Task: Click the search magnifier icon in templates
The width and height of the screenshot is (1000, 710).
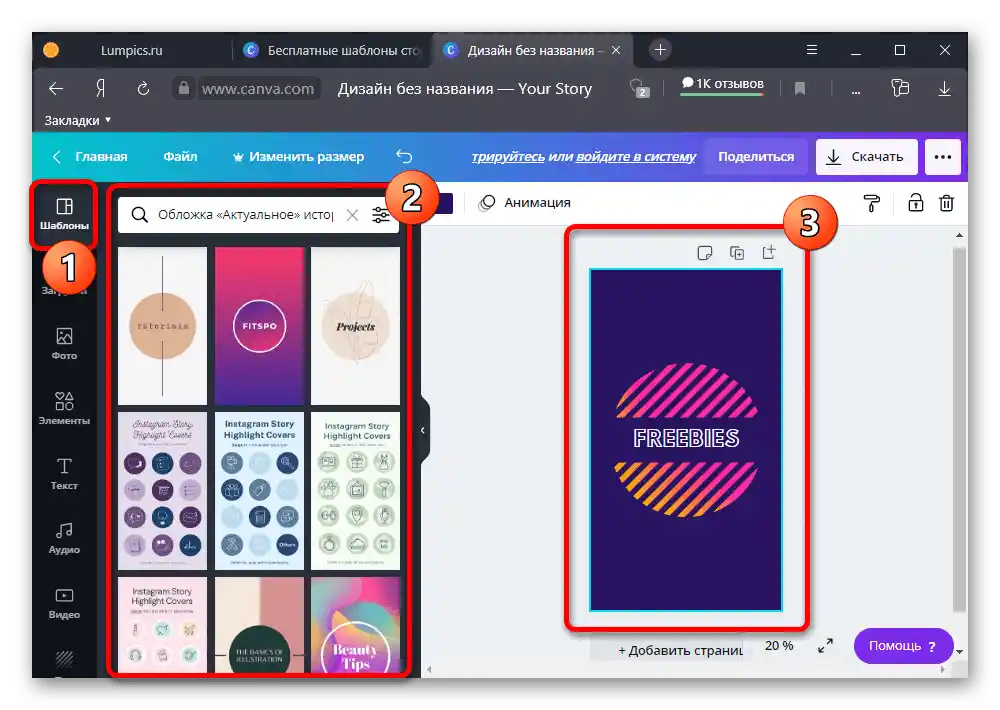Action: pyautogui.click(x=140, y=215)
